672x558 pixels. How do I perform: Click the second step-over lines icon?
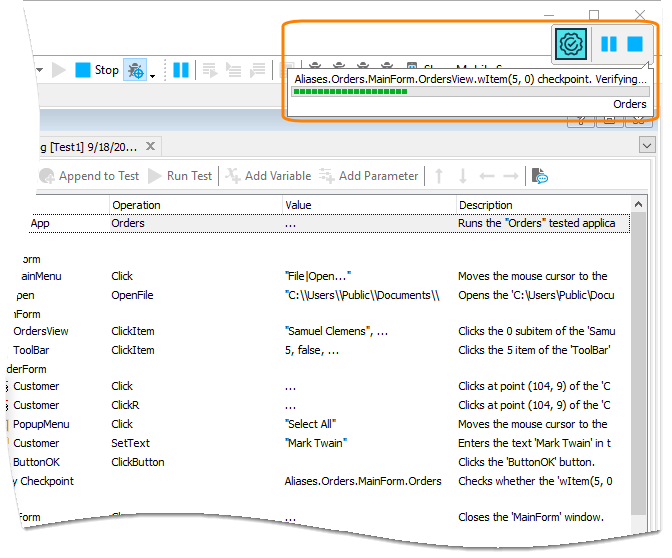(234, 70)
